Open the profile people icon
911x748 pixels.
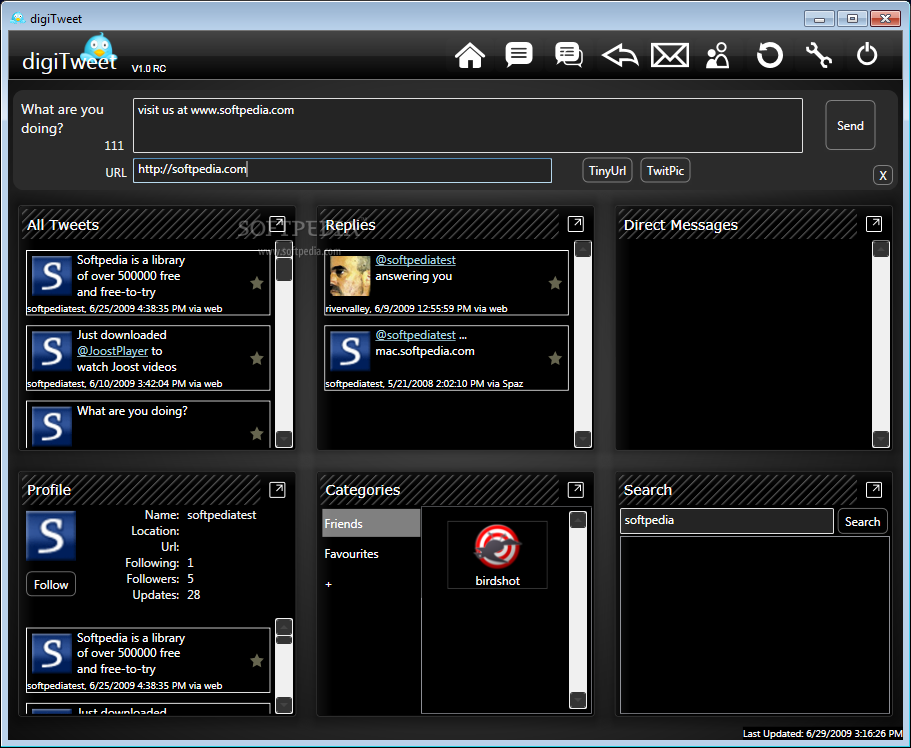pyautogui.click(x=718, y=55)
